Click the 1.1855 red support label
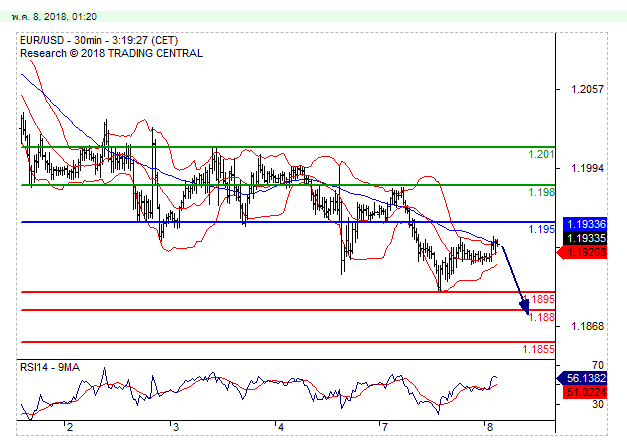Image resolution: width=627 pixels, height=448 pixels. (x=538, y=349)
